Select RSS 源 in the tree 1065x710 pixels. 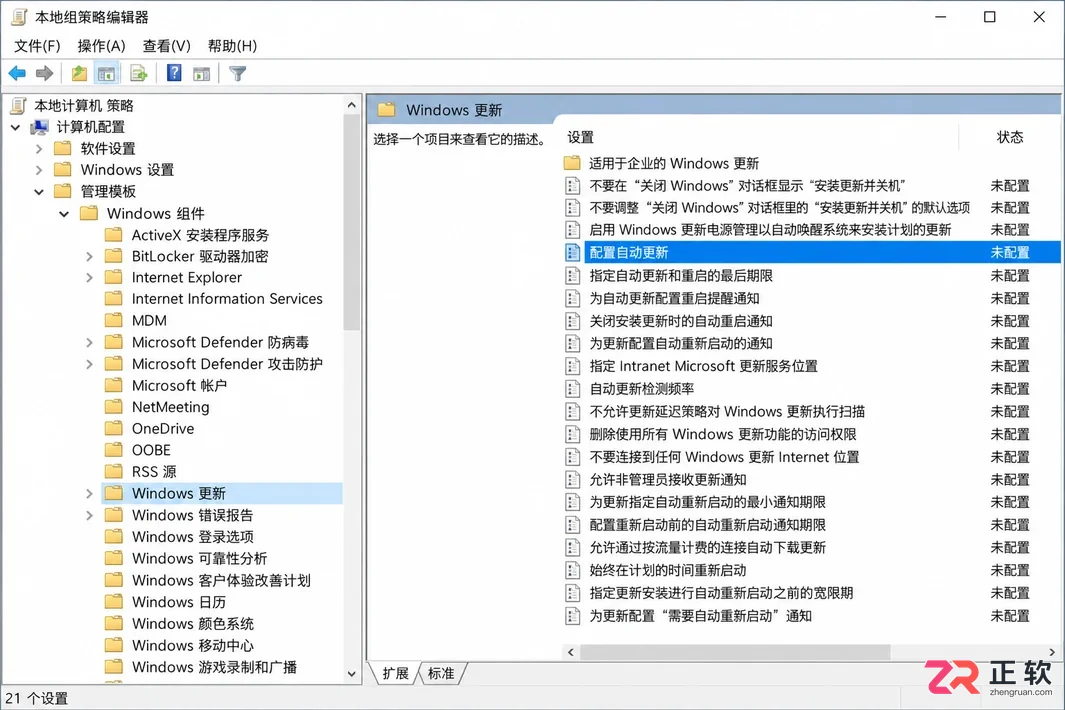click(154, 472)
